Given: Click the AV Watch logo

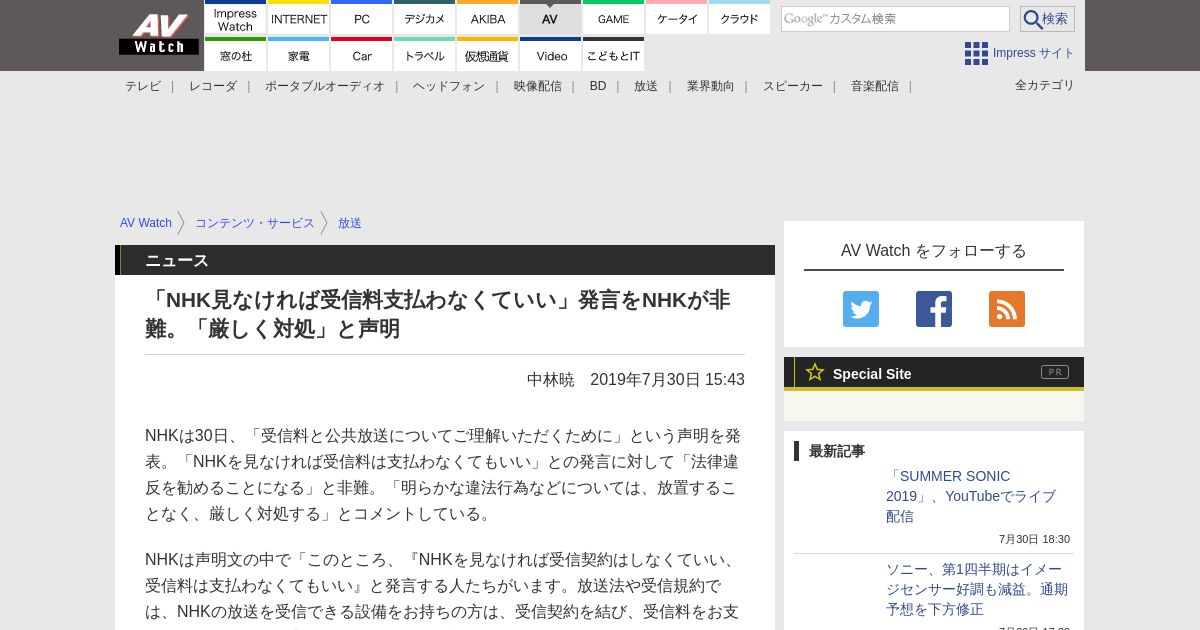Looking at the screenshot, I should point(159,34).
